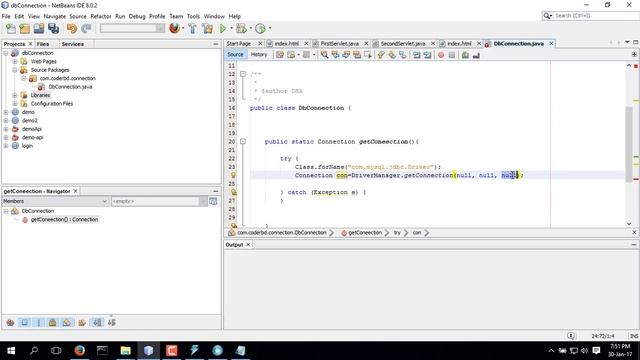640x360 pixels.
Task: Click the Undo toolbar icon
Action: [72, 29]
